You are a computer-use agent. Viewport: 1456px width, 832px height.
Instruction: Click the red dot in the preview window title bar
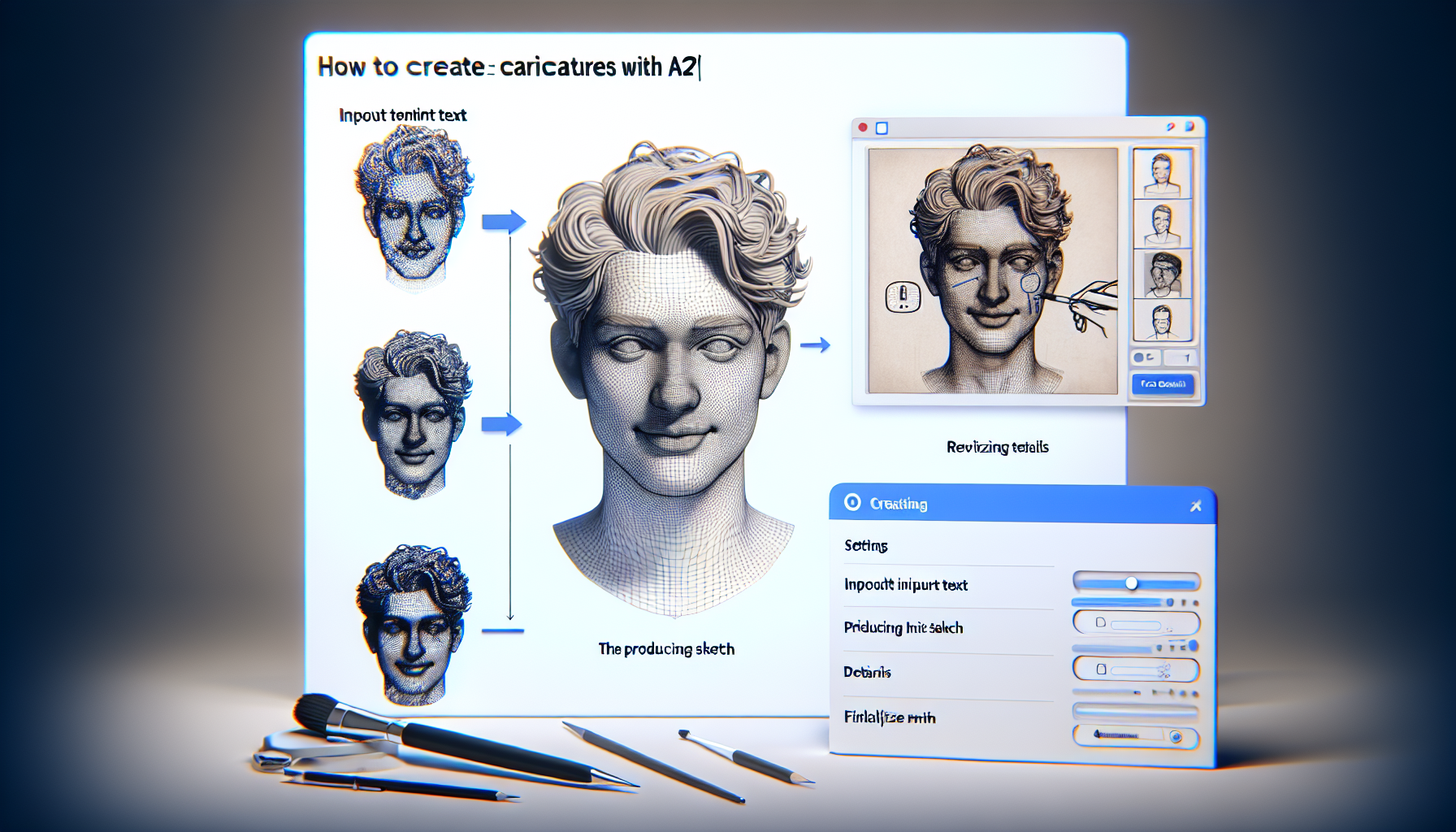863,128
